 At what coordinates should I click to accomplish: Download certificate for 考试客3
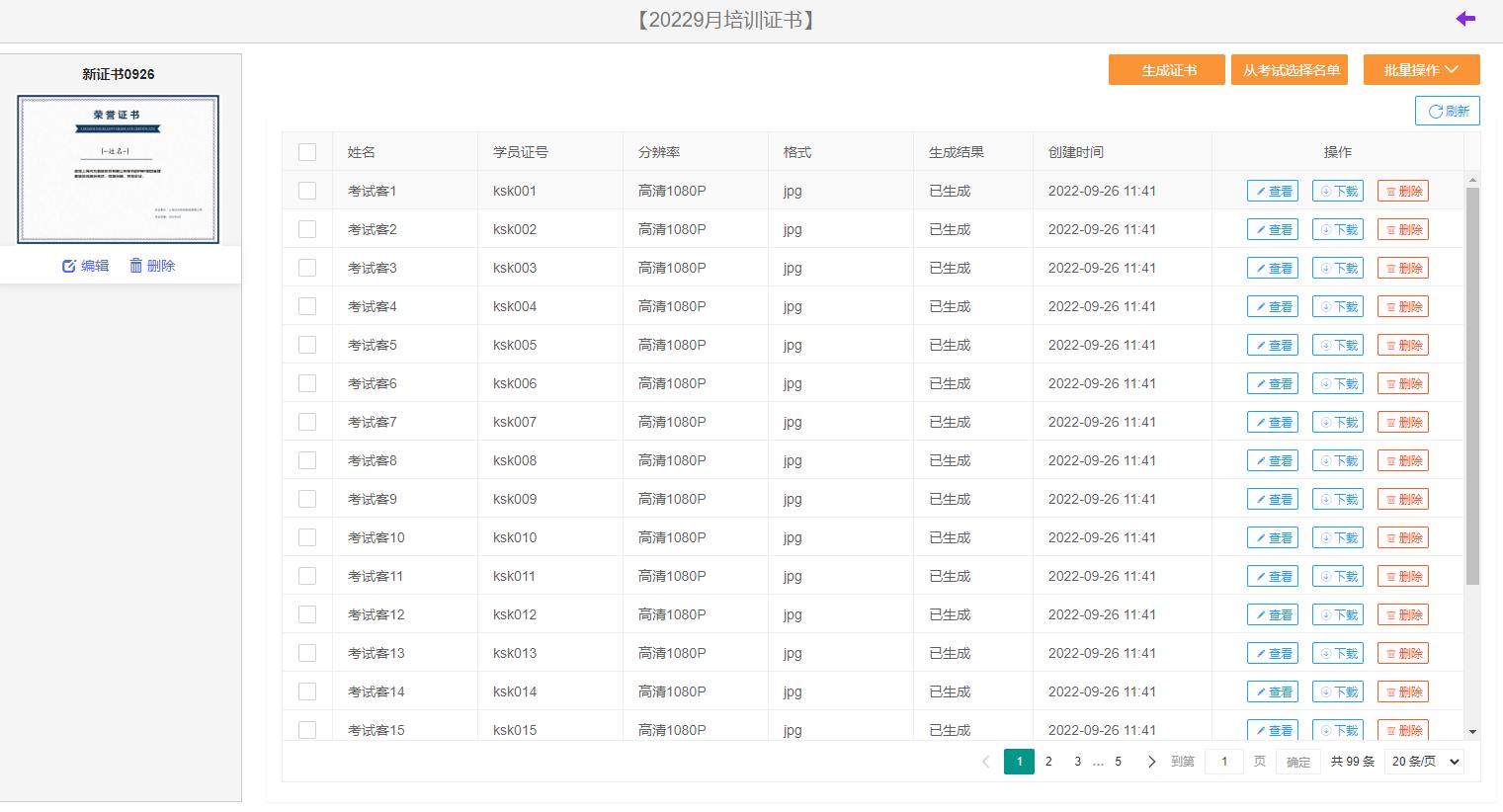click(x=1337, y=269)
